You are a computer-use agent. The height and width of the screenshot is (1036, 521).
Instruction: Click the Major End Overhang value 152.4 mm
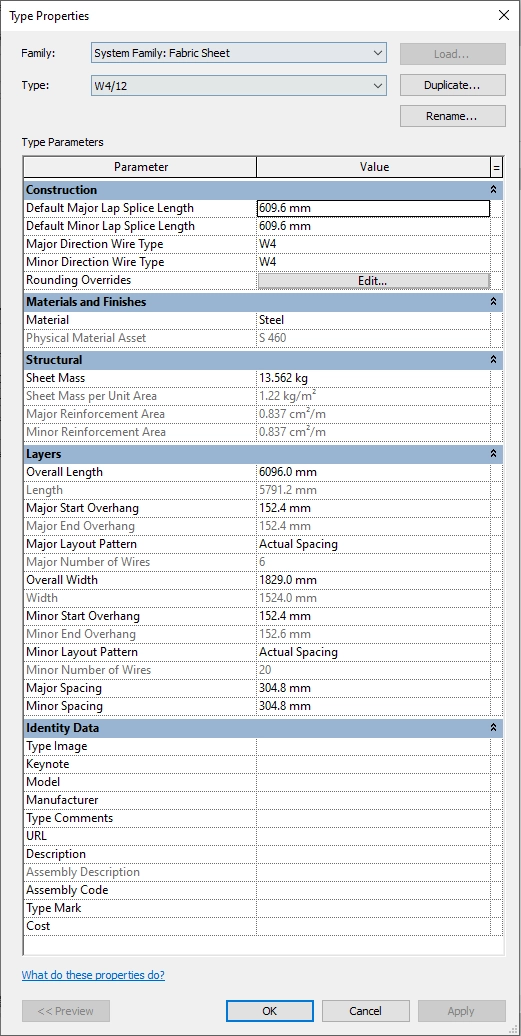pos(373,526)
